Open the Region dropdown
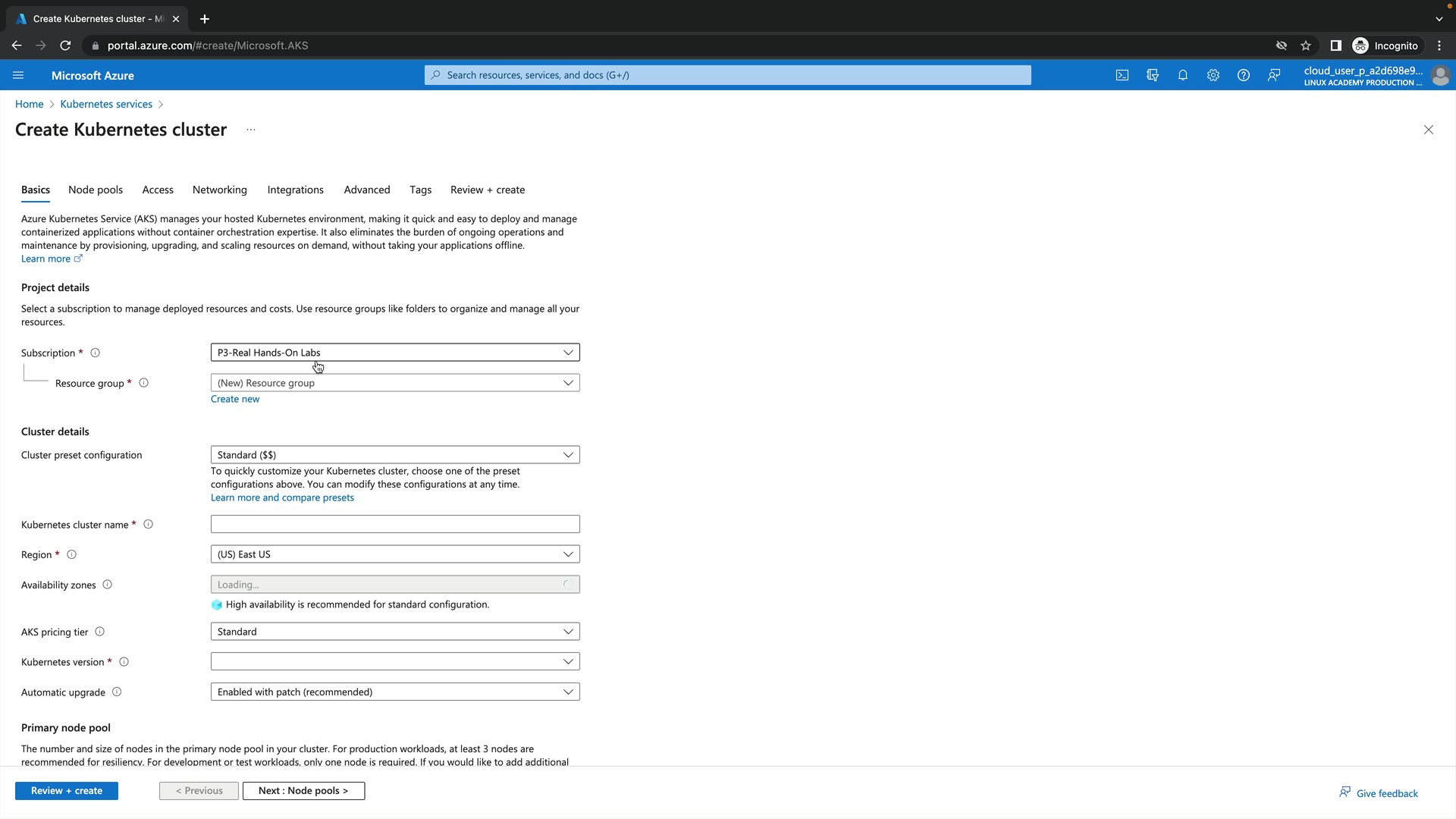This screenshot has width=1456, height=819. [x=394, y=554]
